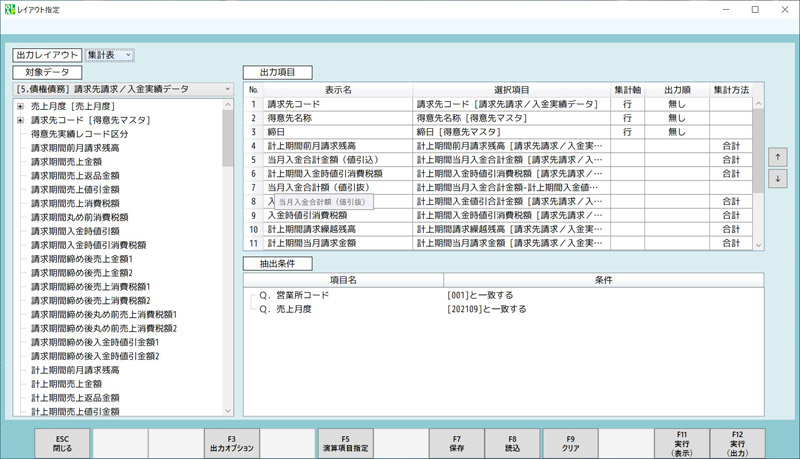Screen dimensions: 800x459
Task: Click the move-down arrow button
Action: pyautogui.click(x=779, y=178)
